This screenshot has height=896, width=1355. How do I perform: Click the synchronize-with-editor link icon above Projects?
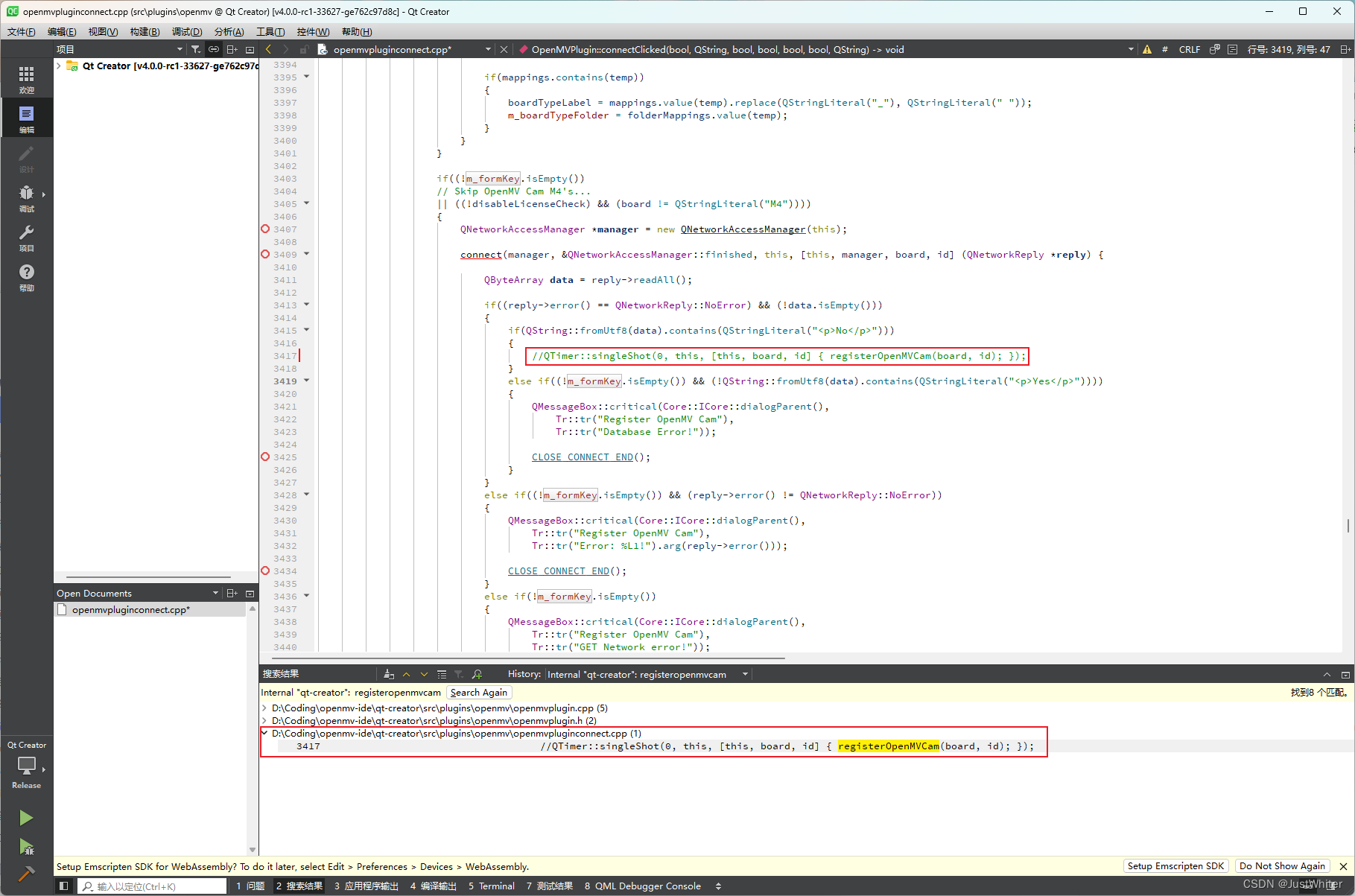tap(214, 49)
